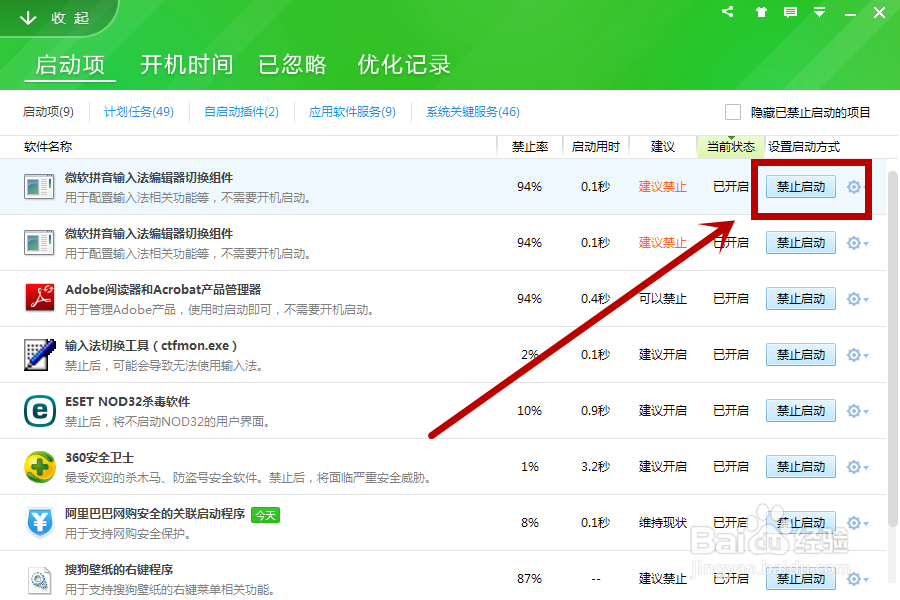Click 3.2秒 startup time for 360安全卫士
The image size is (900, 600).
click(x=595, y=467)
